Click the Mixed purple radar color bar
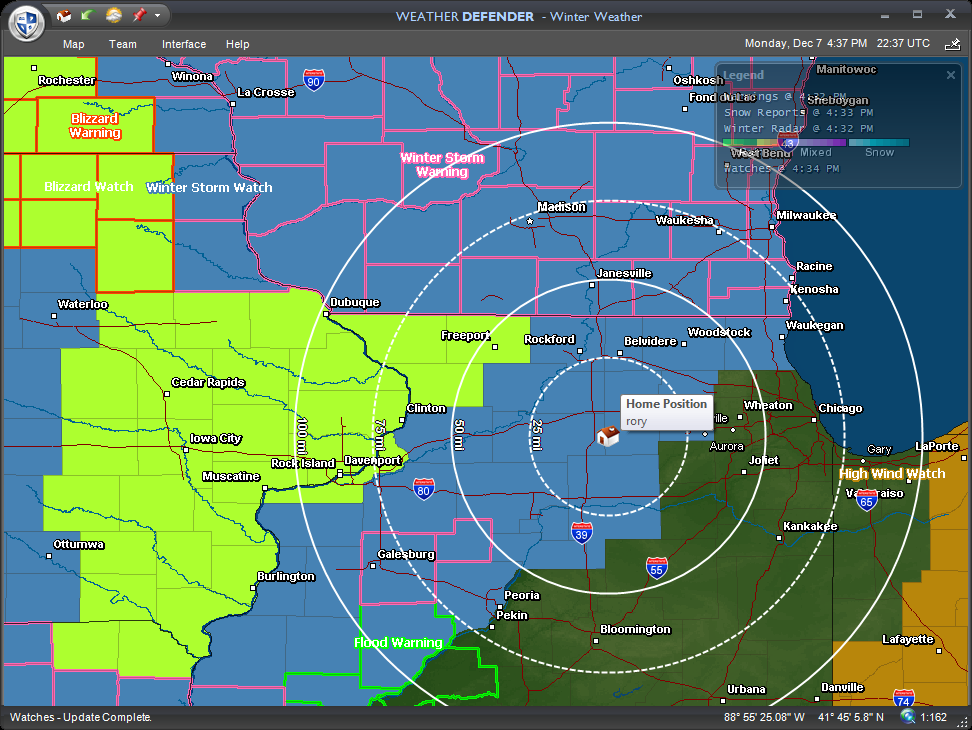 pos(815,143)
